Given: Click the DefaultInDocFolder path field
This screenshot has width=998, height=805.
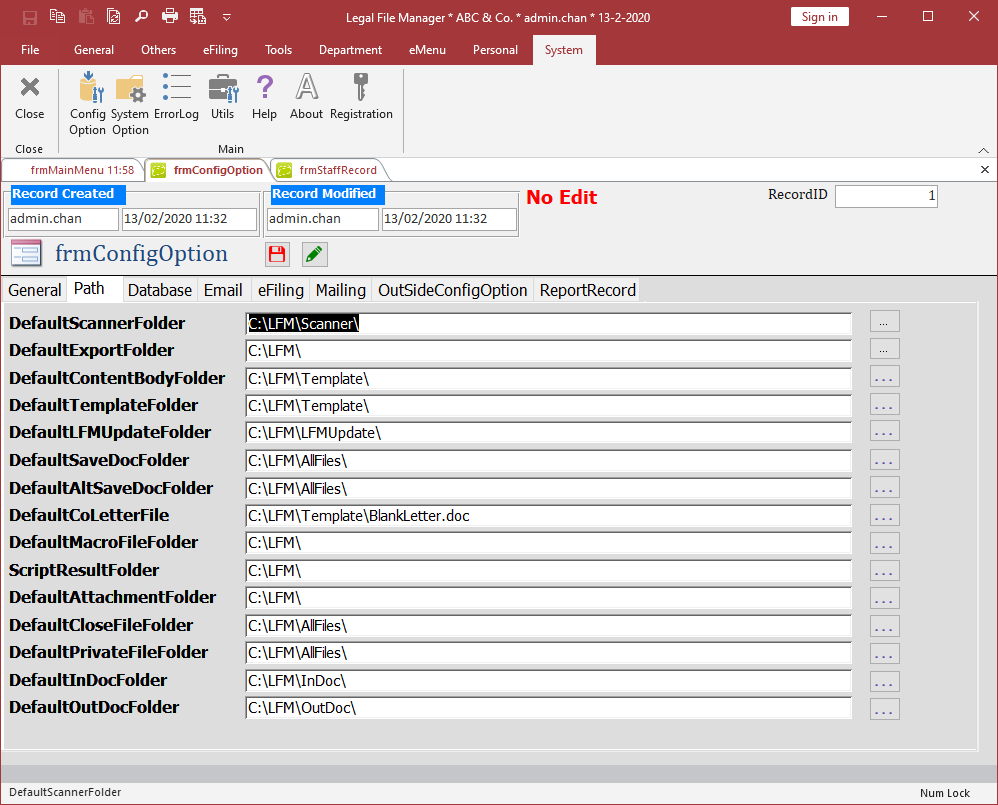Looking at the screenshot, I should pos(549,681).
